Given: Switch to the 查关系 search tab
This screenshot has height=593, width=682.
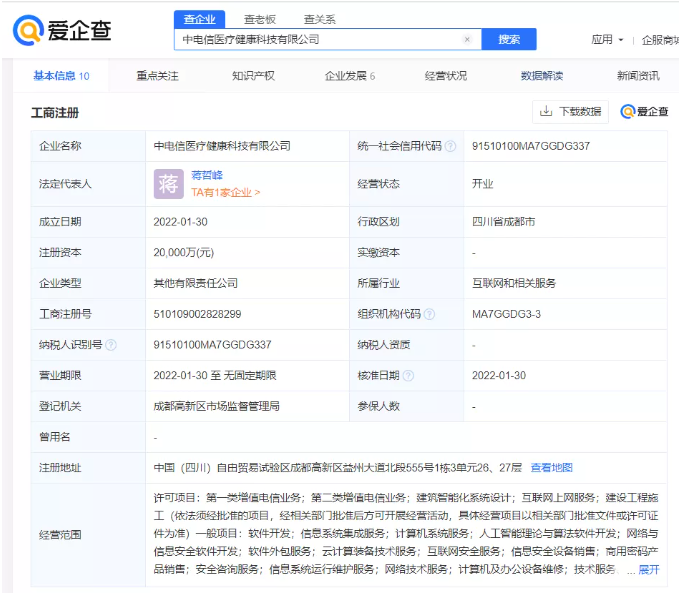Looking at the screenshot, I should point(319,20).
